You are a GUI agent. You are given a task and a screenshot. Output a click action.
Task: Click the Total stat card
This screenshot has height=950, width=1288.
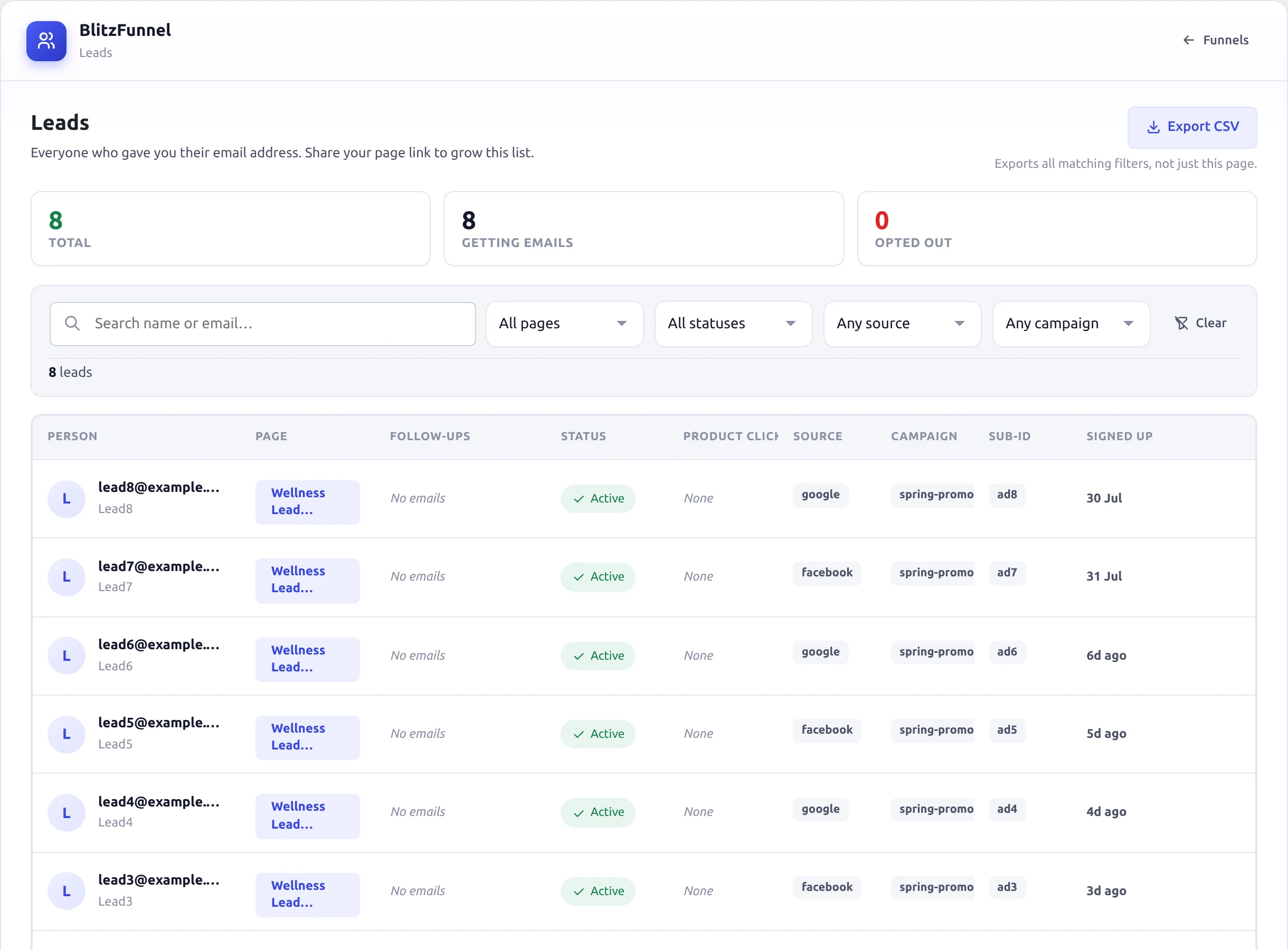pyautogui.click(x=231, y=229)
